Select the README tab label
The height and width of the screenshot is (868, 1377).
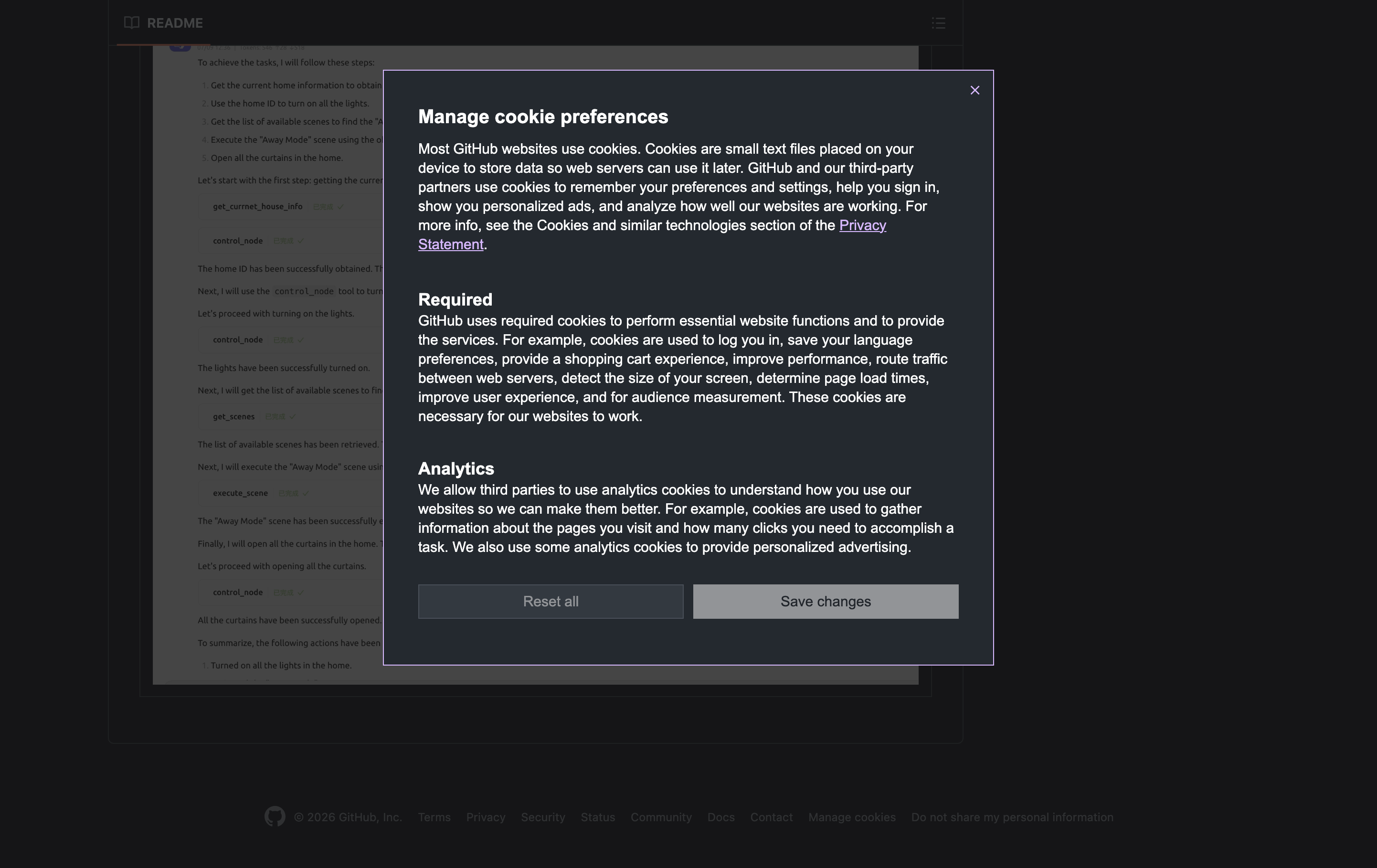point(174,23)
